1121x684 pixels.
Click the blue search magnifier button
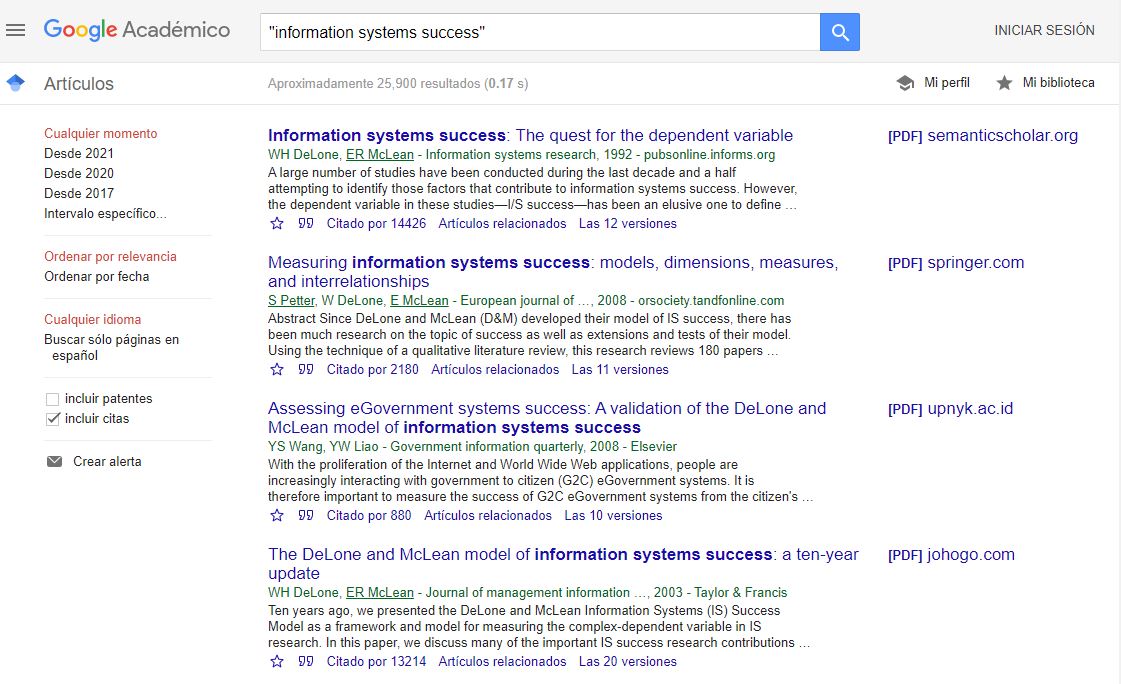[x=839, y=32]
